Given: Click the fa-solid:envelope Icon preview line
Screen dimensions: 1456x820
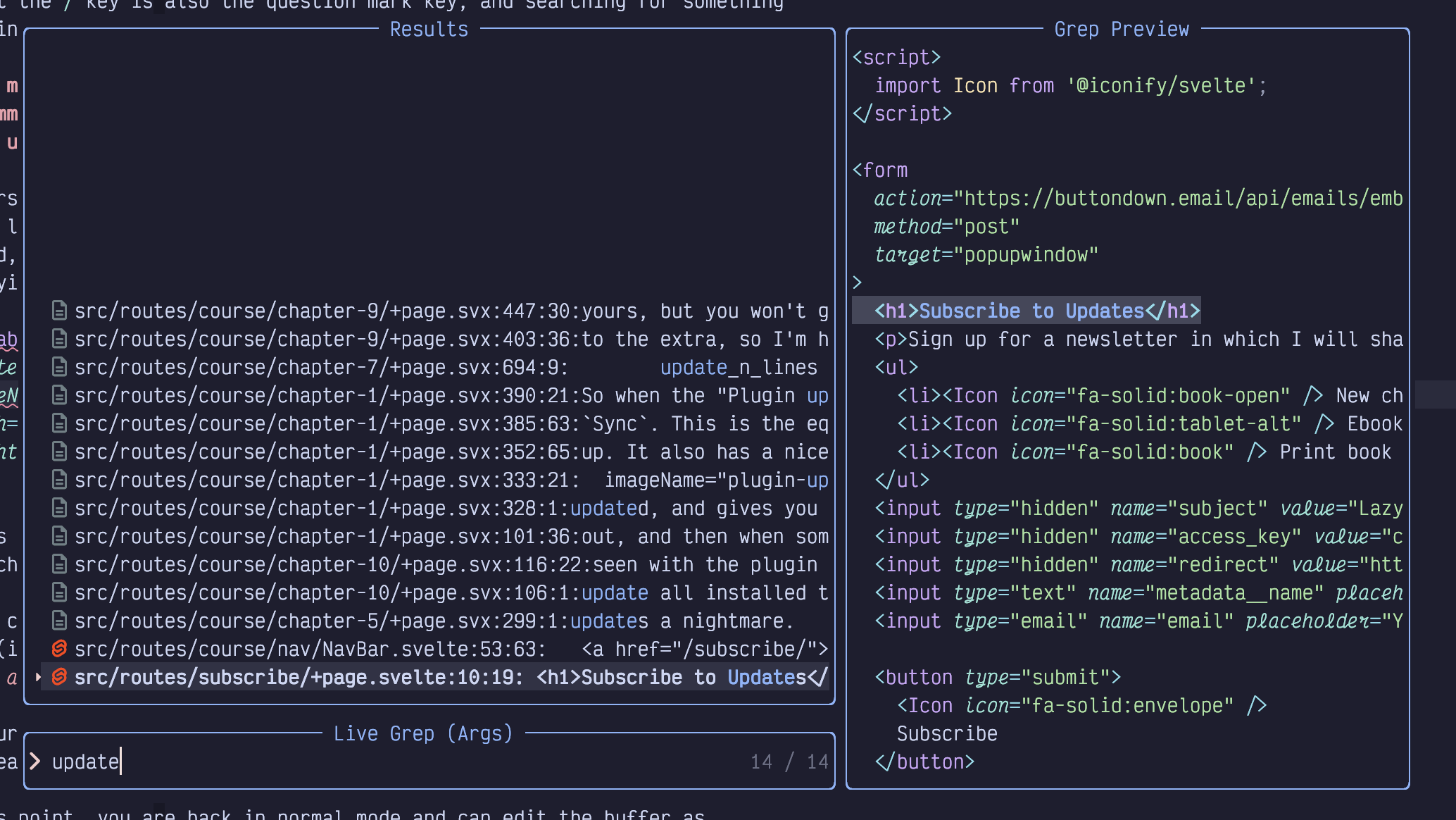Looking at the screenshot, I should [x=1082, y=705].
